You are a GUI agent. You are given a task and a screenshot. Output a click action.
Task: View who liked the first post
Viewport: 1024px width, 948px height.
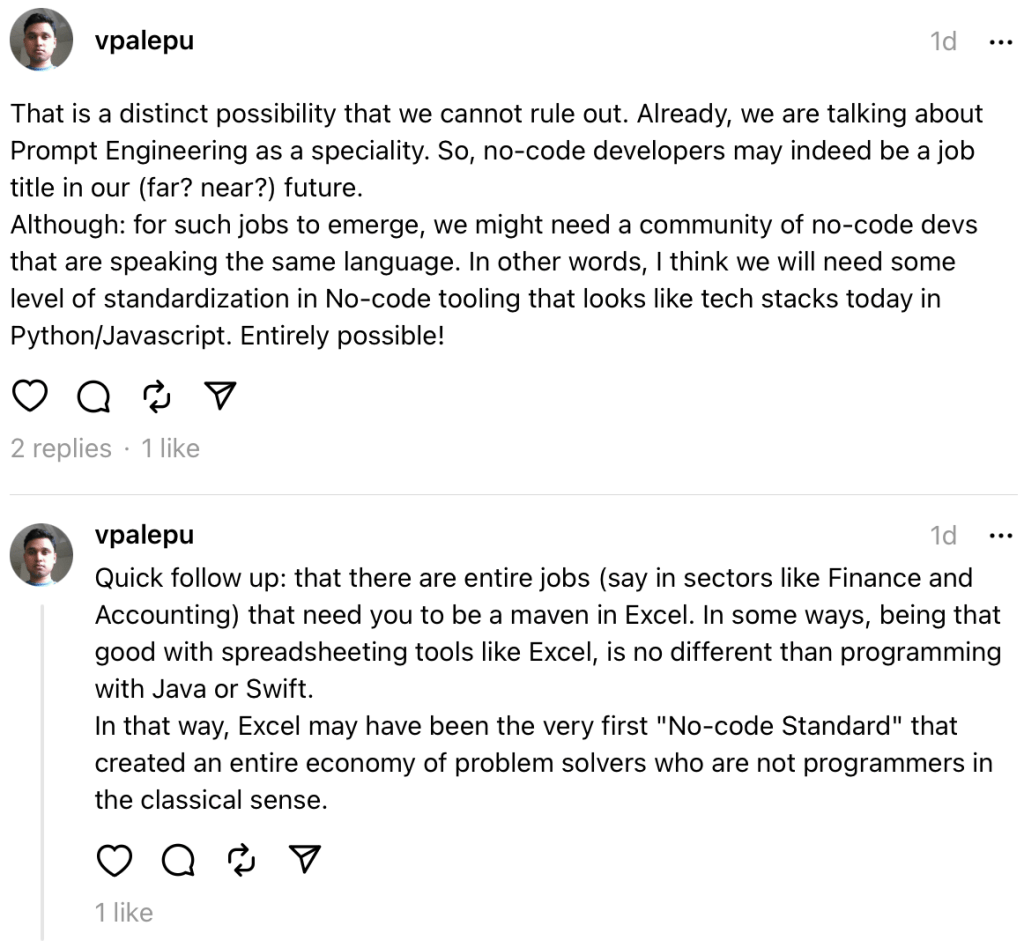pos(170,449)
